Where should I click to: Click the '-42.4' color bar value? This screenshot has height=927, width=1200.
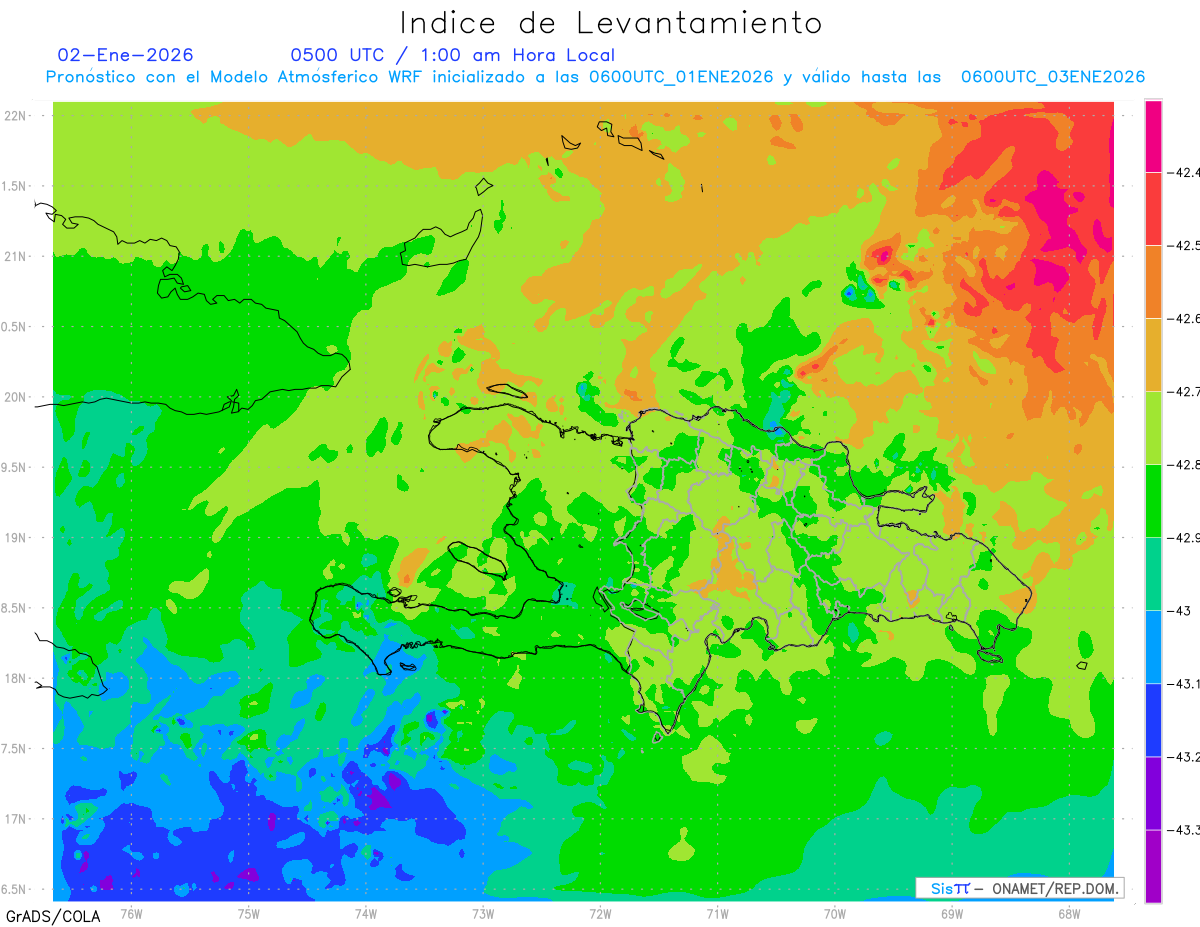[1184, 172]
